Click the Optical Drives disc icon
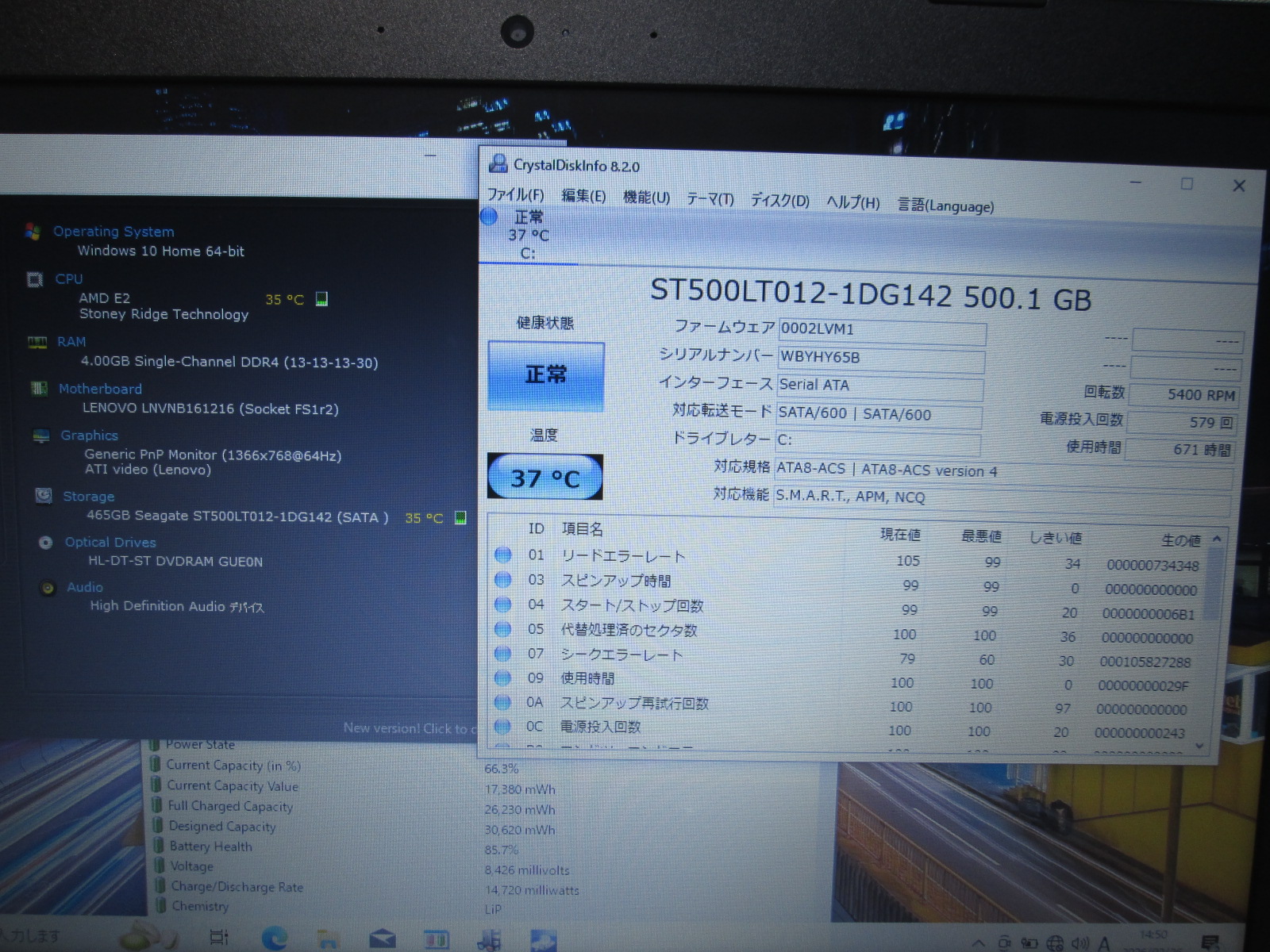The image size is (1270, 952). pyautogui.click(x=46, y=543)
